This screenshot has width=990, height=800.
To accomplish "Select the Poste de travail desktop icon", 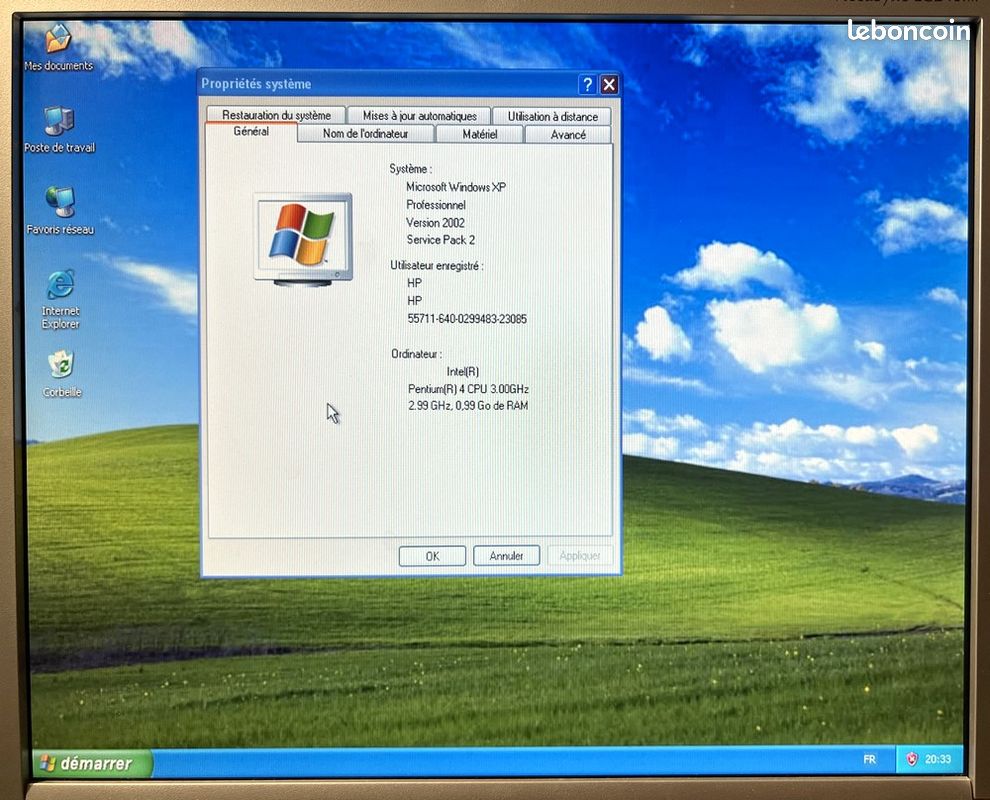I will tap(59, 129).
